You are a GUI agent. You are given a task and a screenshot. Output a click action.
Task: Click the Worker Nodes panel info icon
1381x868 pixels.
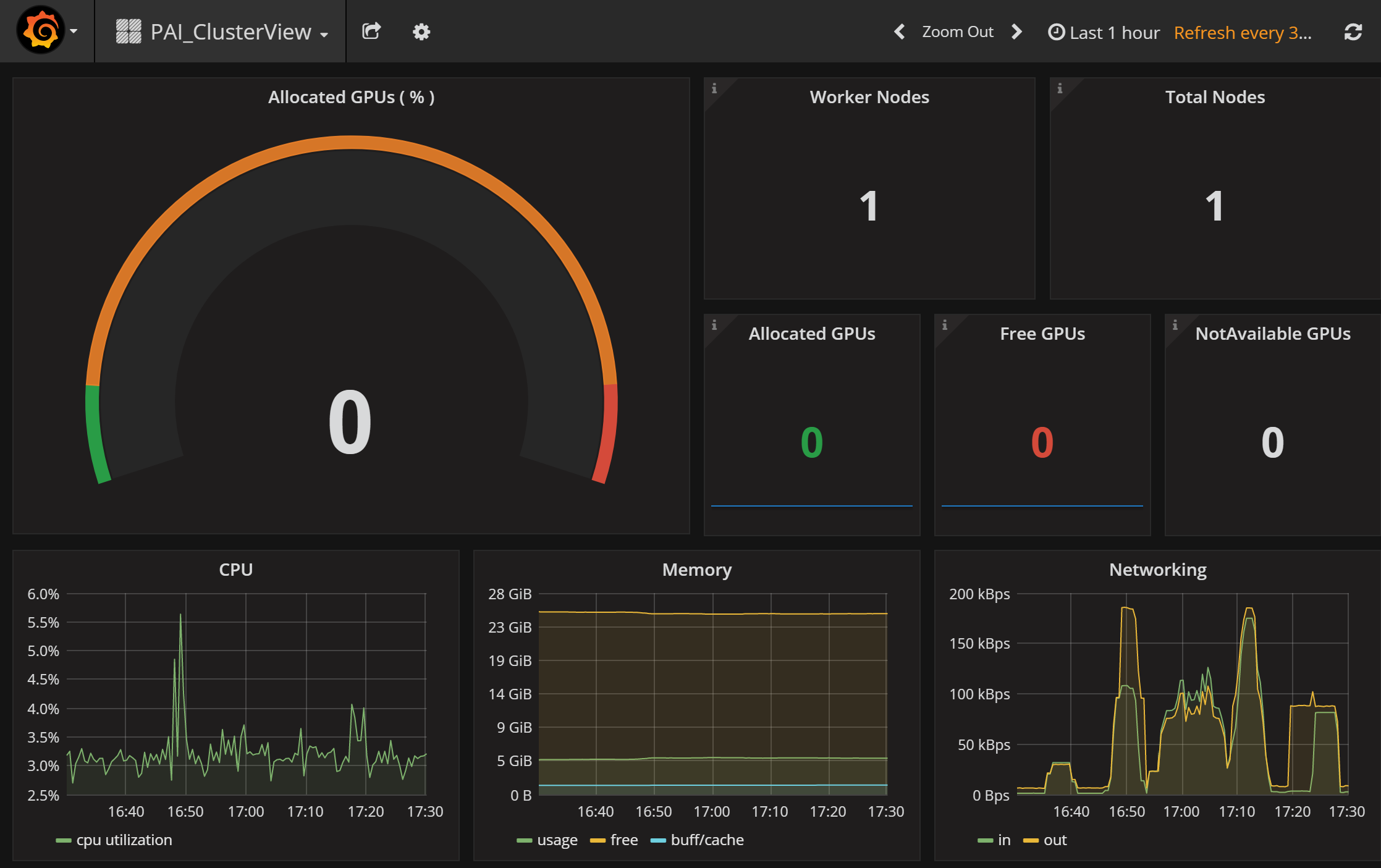pyautogui.click(x=714, y=88)
